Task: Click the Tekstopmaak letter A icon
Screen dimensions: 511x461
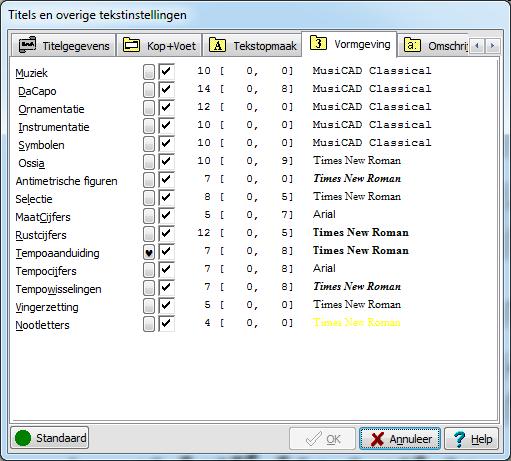Action: coord(217,45)
